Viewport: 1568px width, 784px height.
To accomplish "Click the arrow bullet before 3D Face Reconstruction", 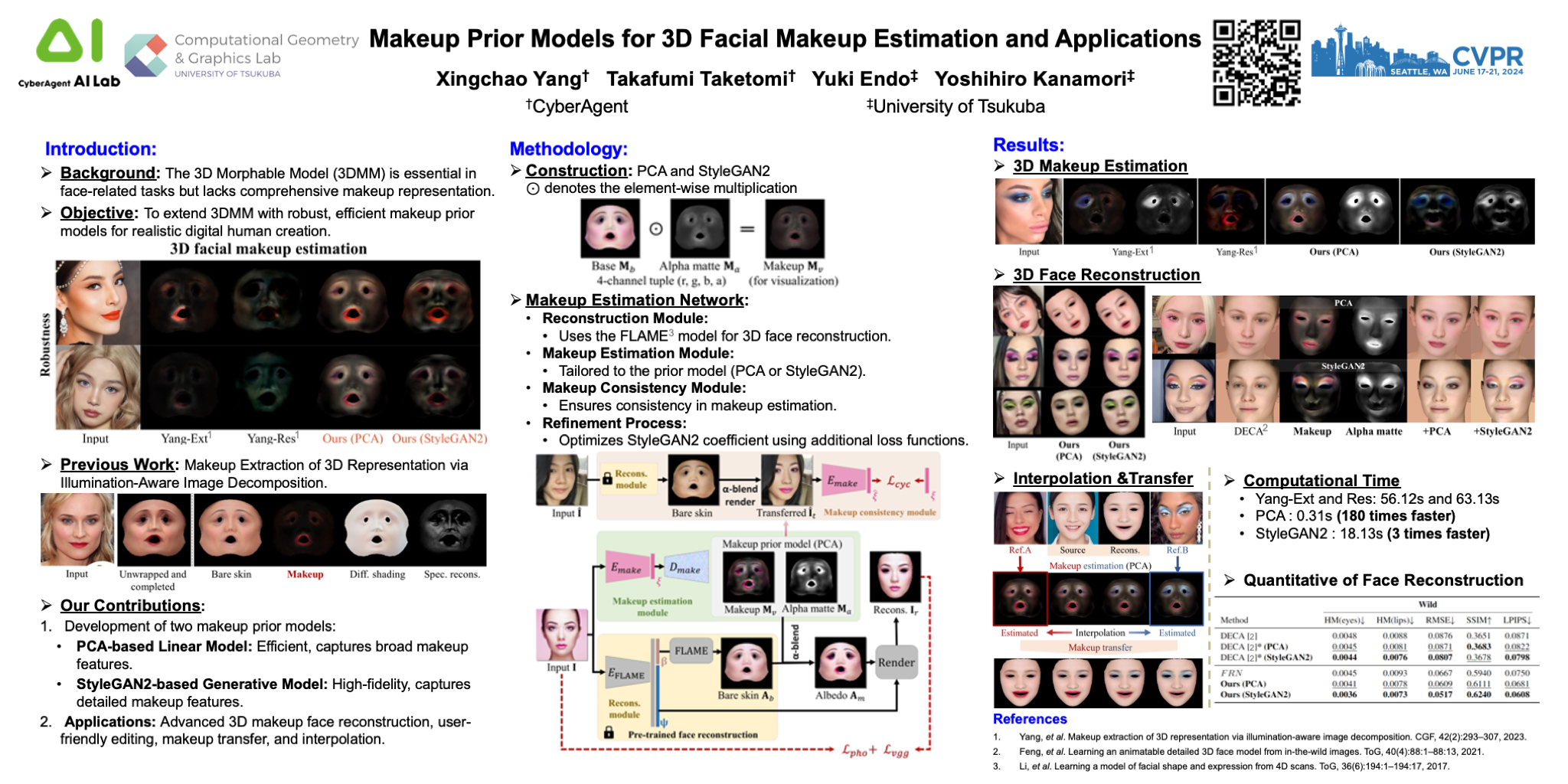I will tap(999, 275).
